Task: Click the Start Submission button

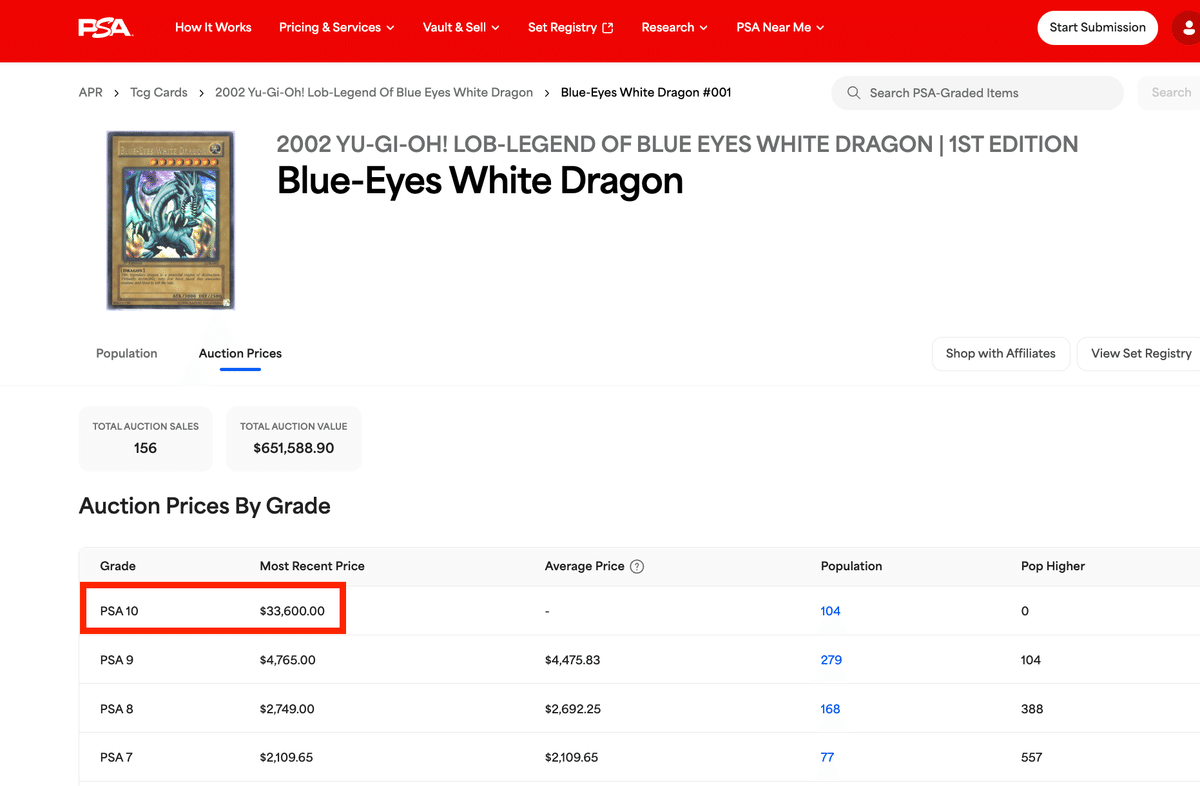Action: [1098, 28]
